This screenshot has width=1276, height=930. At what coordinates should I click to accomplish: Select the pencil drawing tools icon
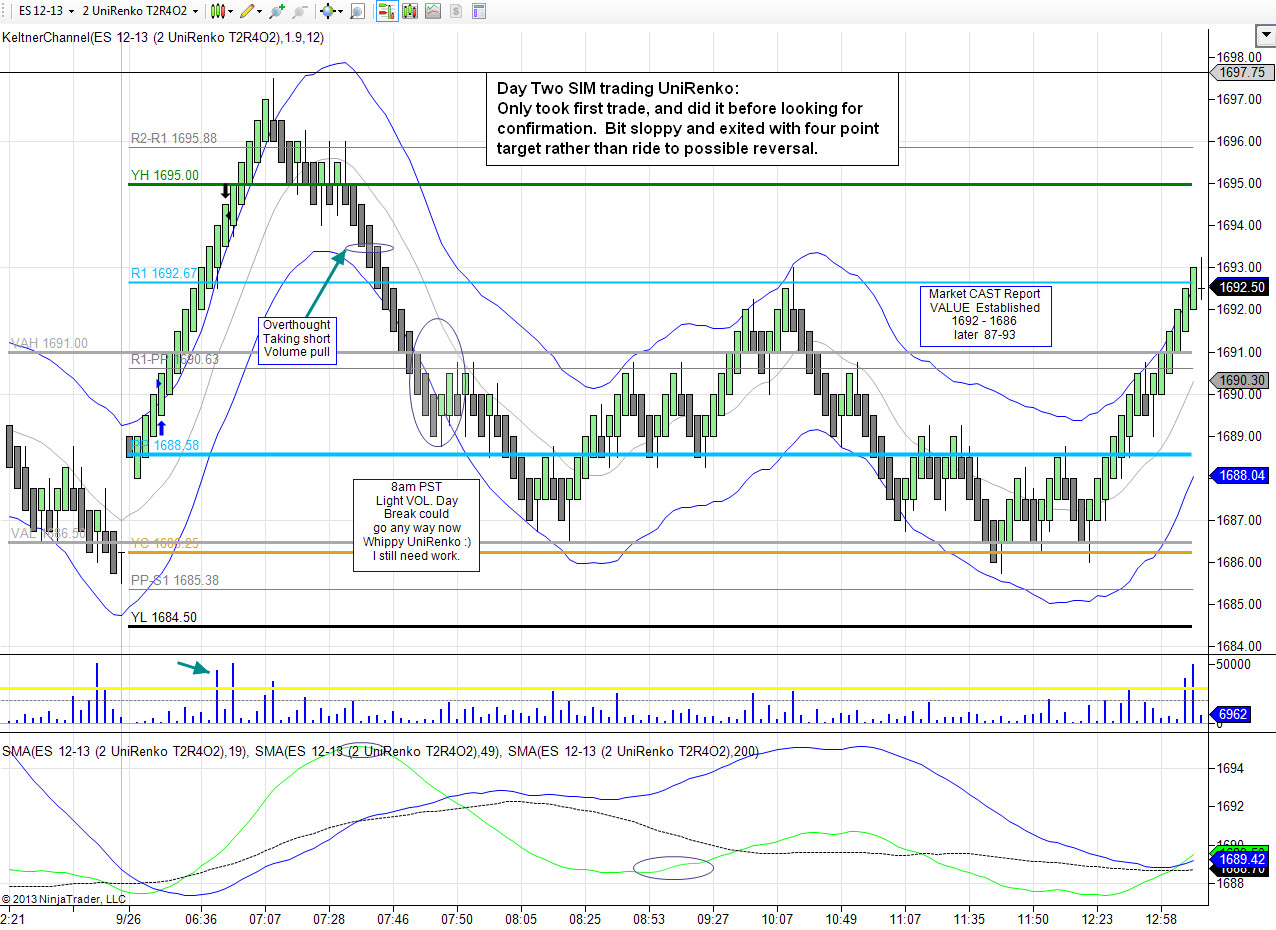pos(246,11)
